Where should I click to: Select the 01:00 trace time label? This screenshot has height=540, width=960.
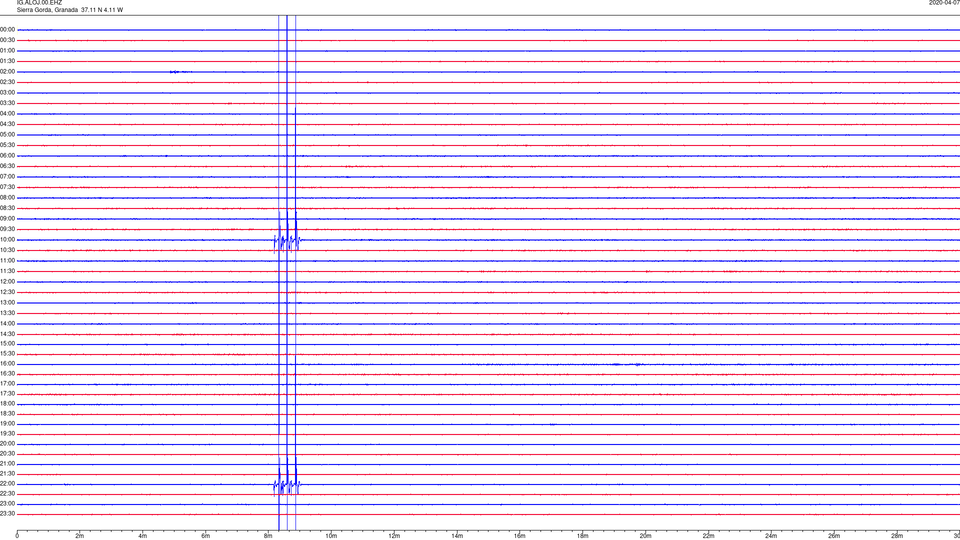(7, 51)
